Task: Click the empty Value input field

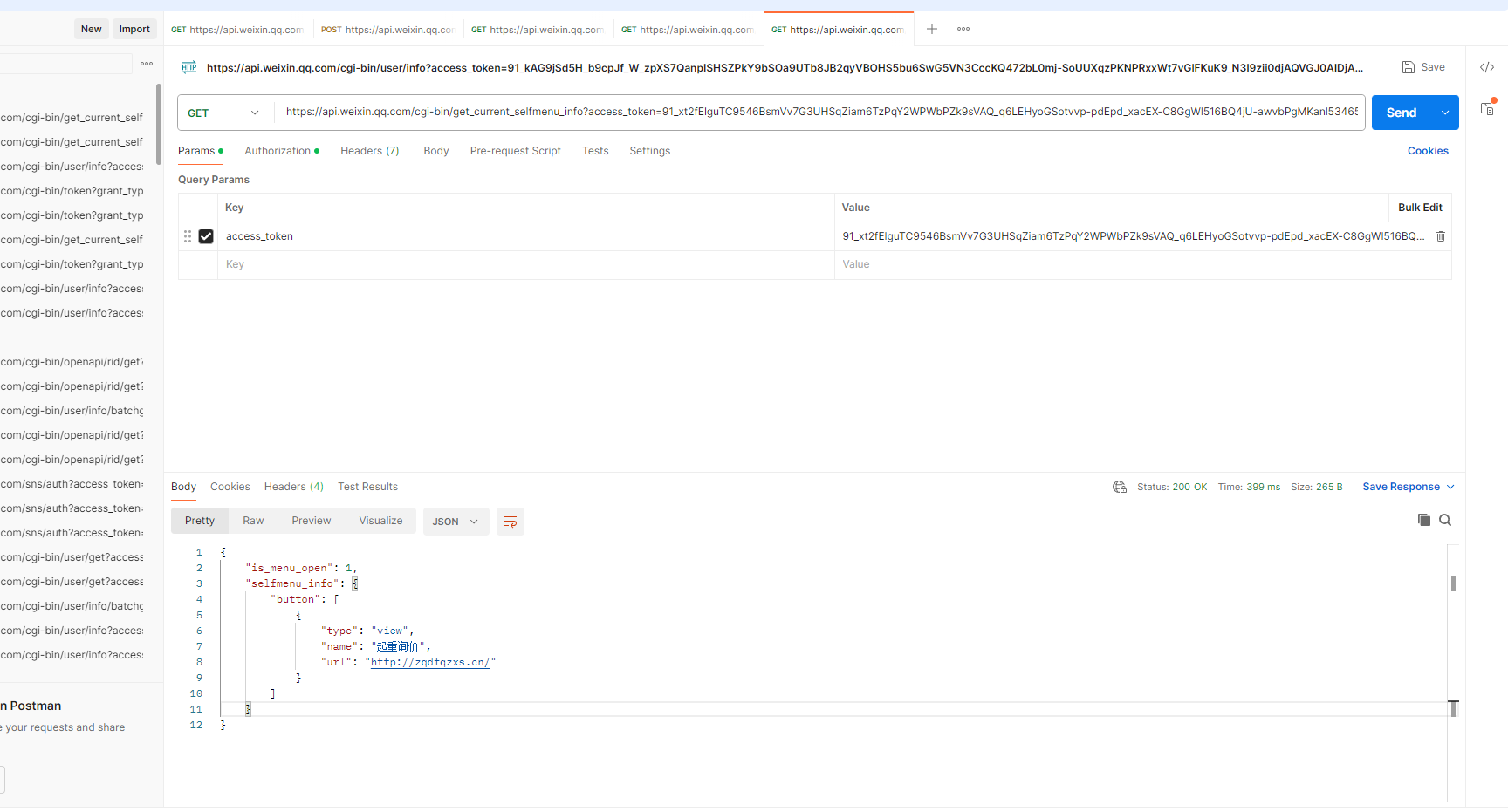Action: 1143,264
